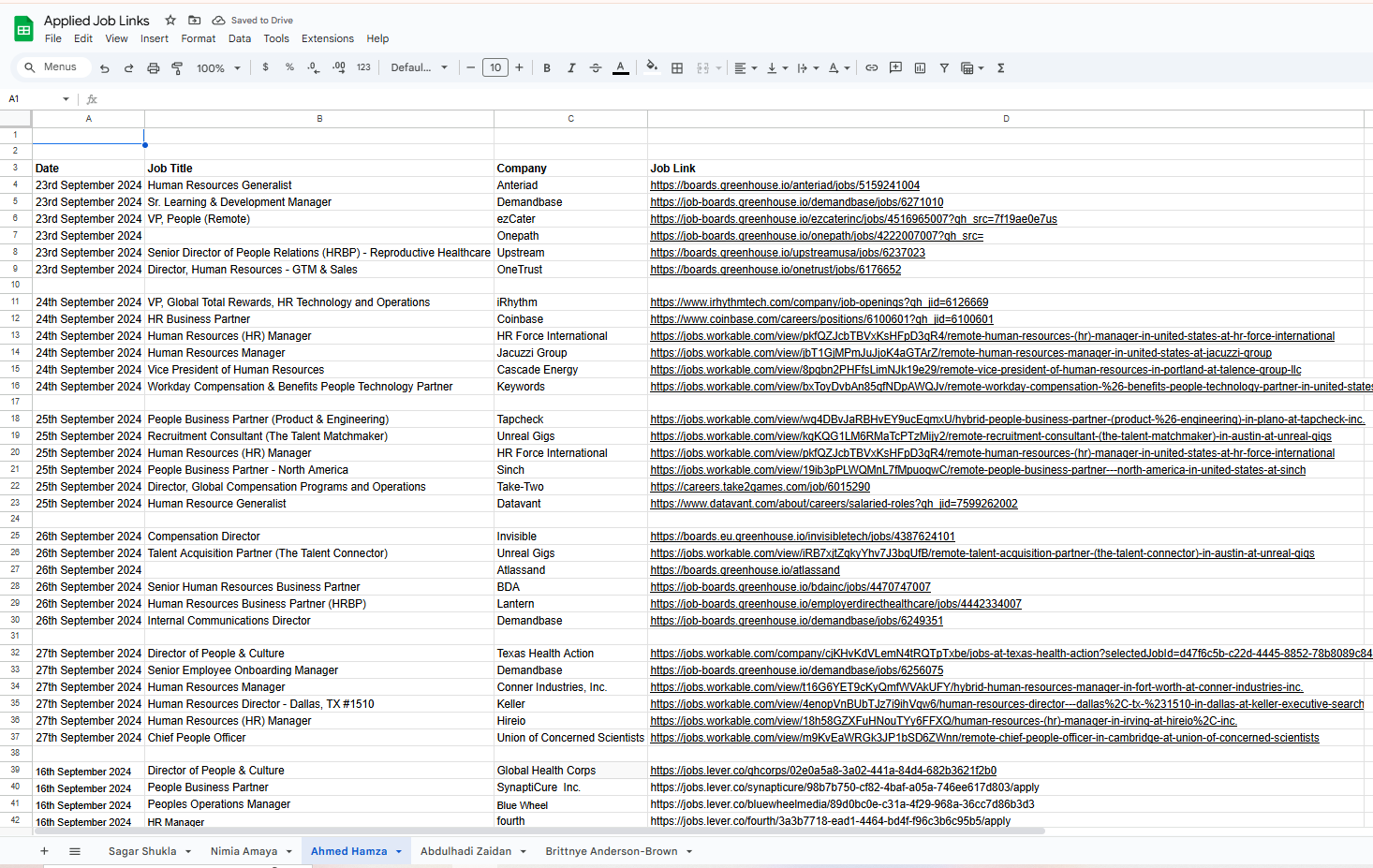Viewport: 1373px width, 868px height.
Task: Switch to the Brittnye Anderson-Brown sheet tab
Action: tap(612, 851)
